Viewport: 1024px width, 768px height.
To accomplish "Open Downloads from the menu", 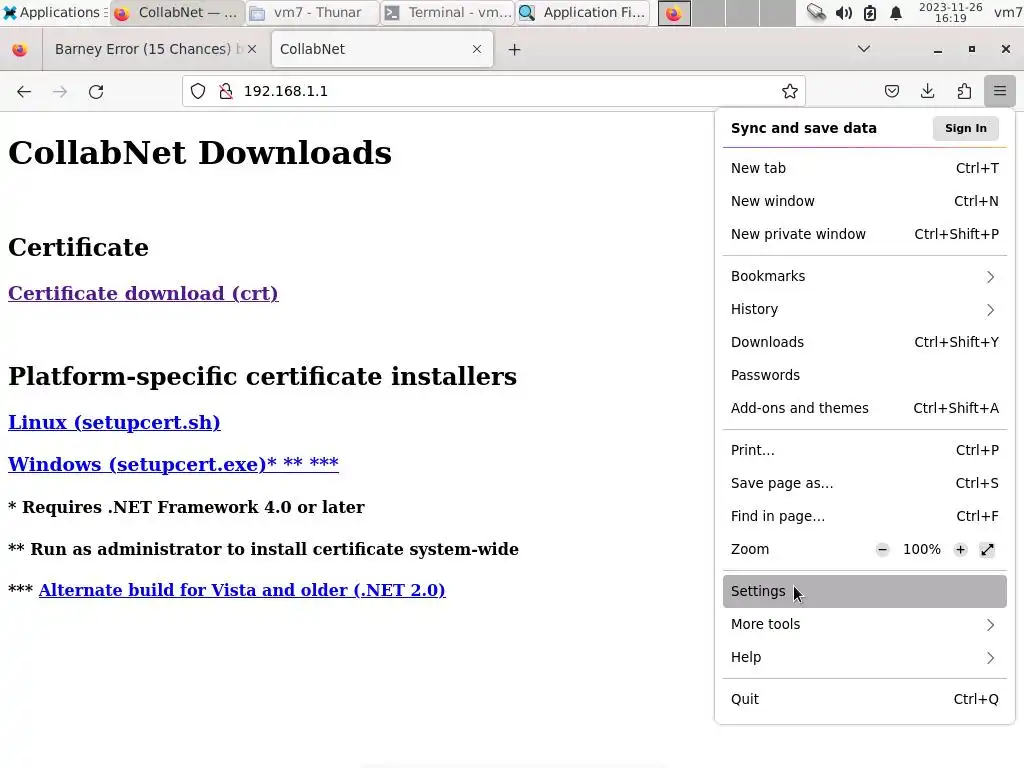I will coord(865,342).
